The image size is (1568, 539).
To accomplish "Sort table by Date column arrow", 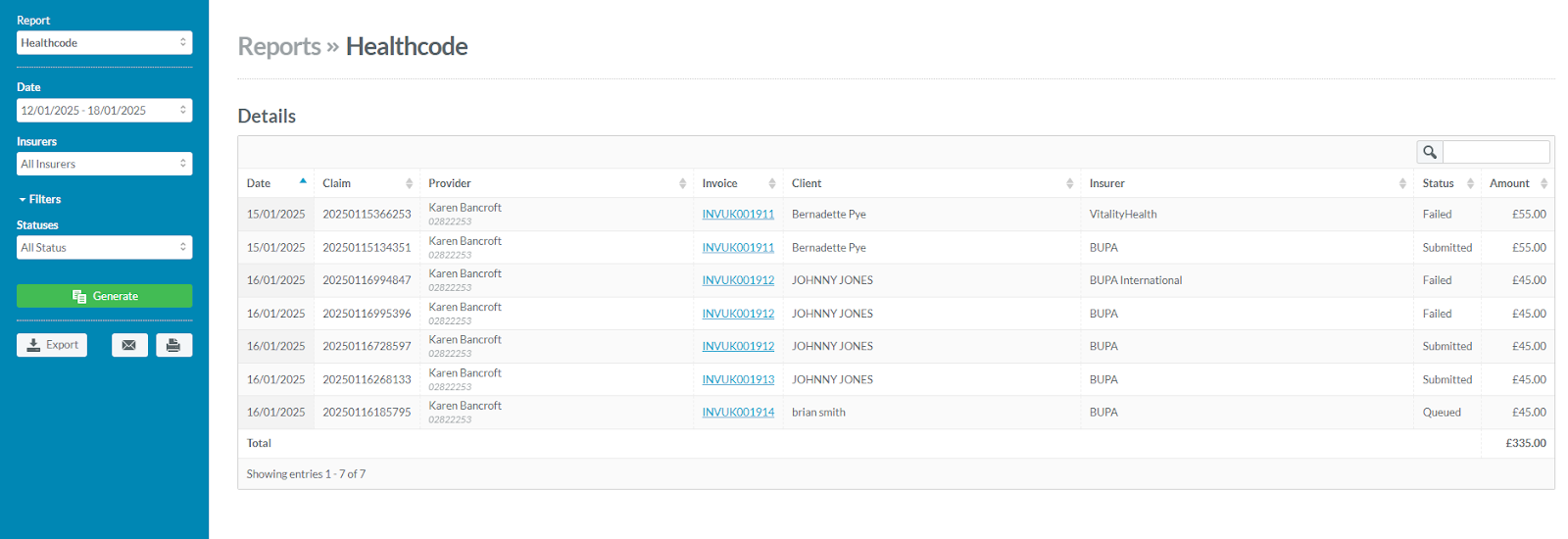I will coord(303,181).
